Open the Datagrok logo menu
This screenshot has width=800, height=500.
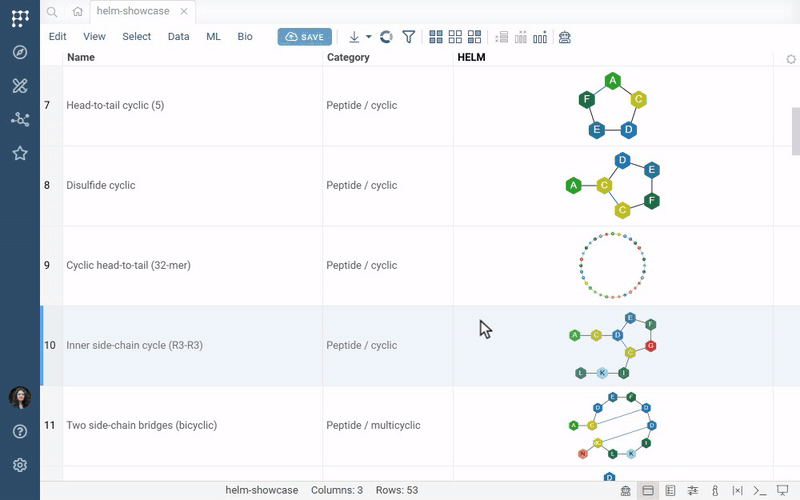coord(20,18)
